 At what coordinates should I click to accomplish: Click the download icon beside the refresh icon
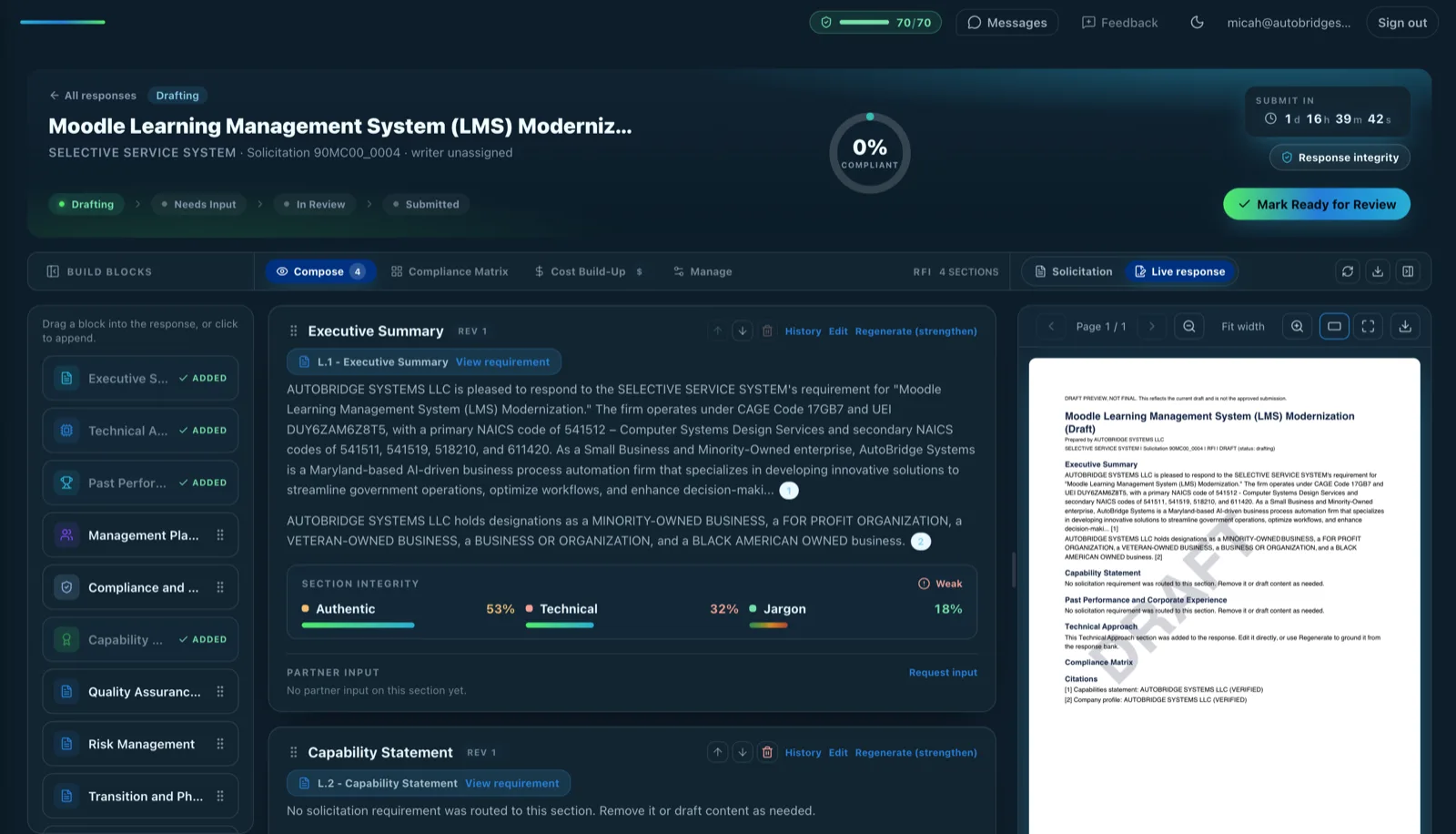click(1378, 271)
